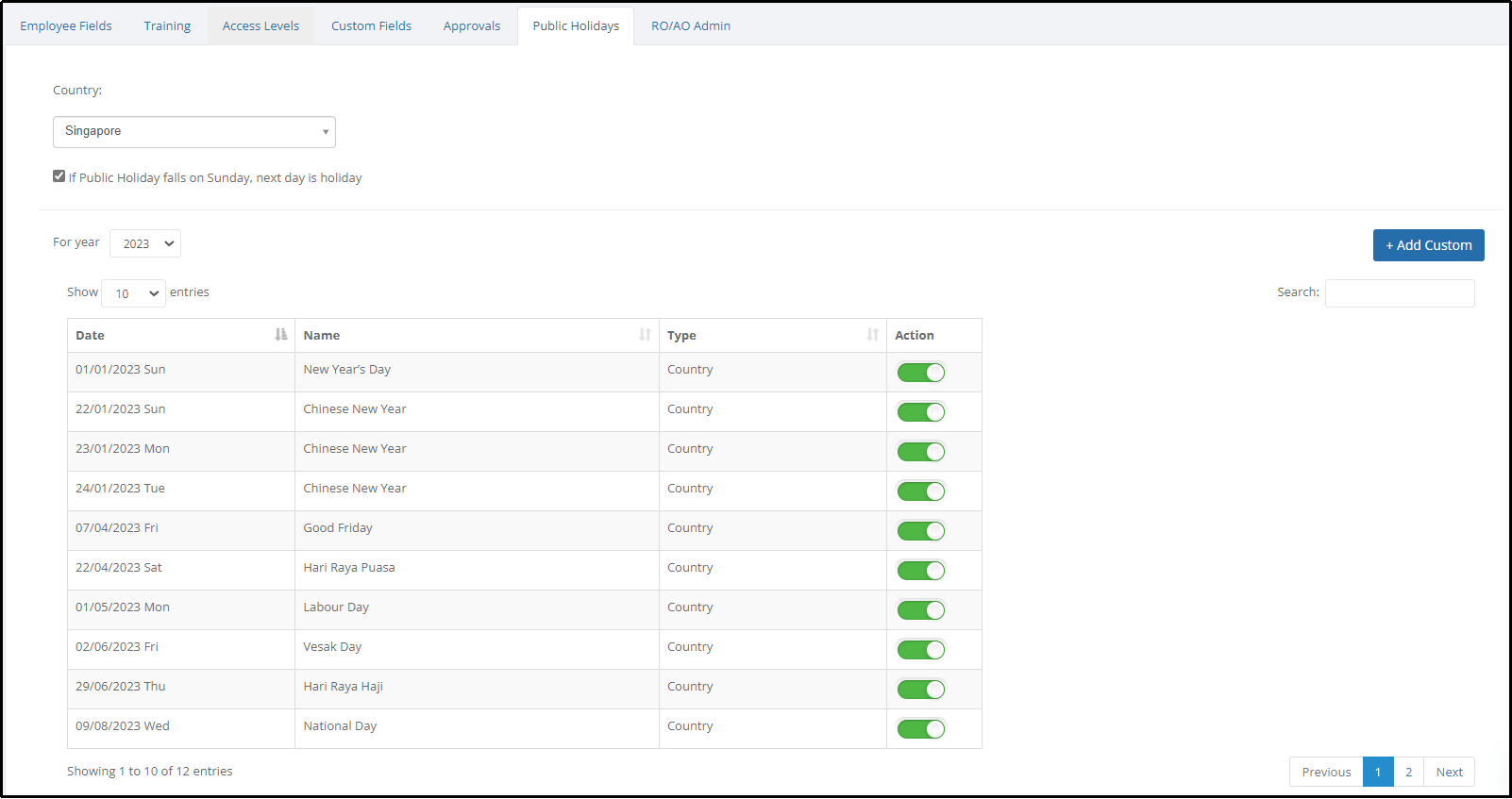Image resolution: width=1512 pixels, height=799 pixels.
Task: Click Next pagination button
Action: (x=1449, y=772)
